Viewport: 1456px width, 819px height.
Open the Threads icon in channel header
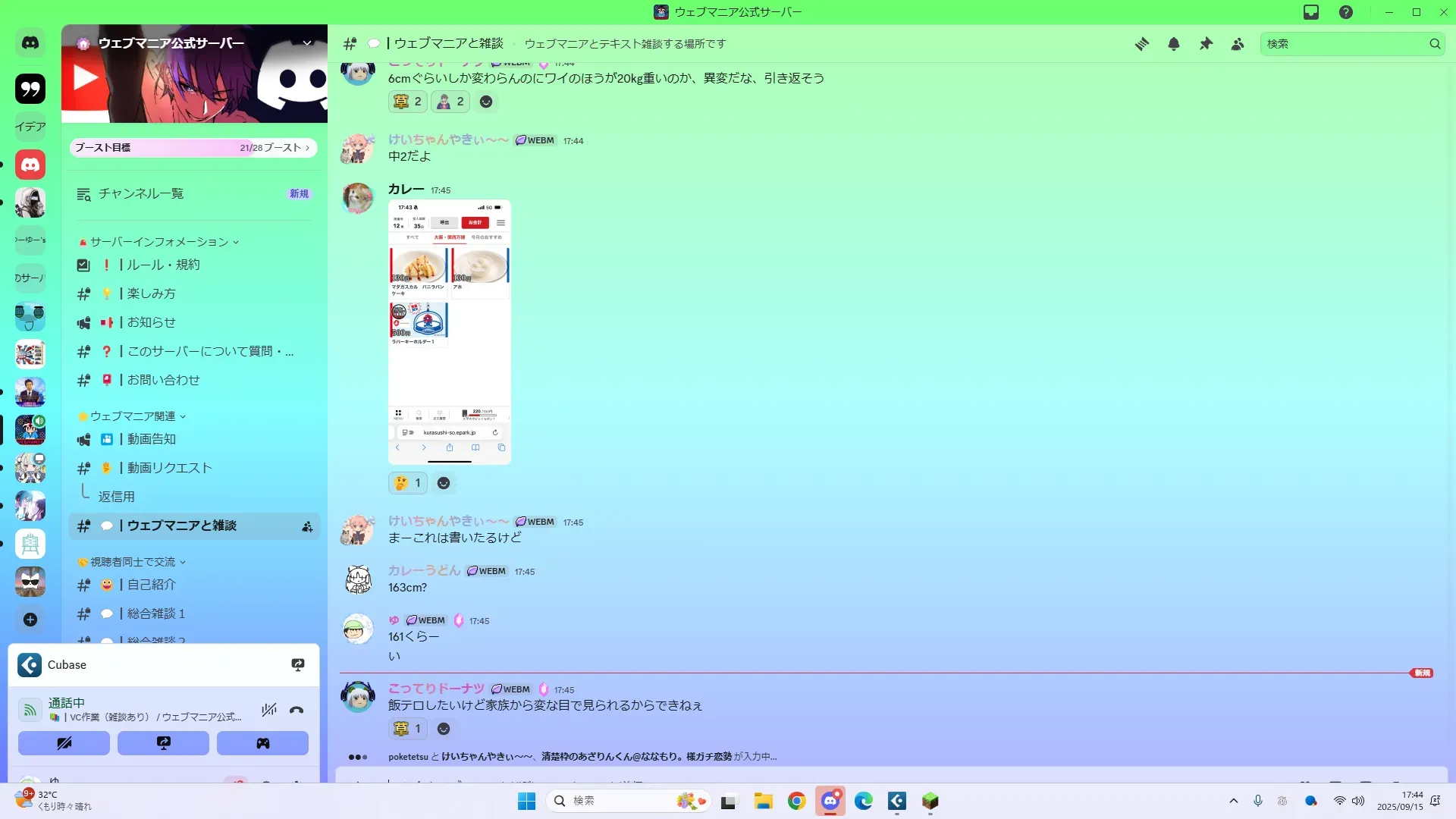click(x=1141, y=44)
